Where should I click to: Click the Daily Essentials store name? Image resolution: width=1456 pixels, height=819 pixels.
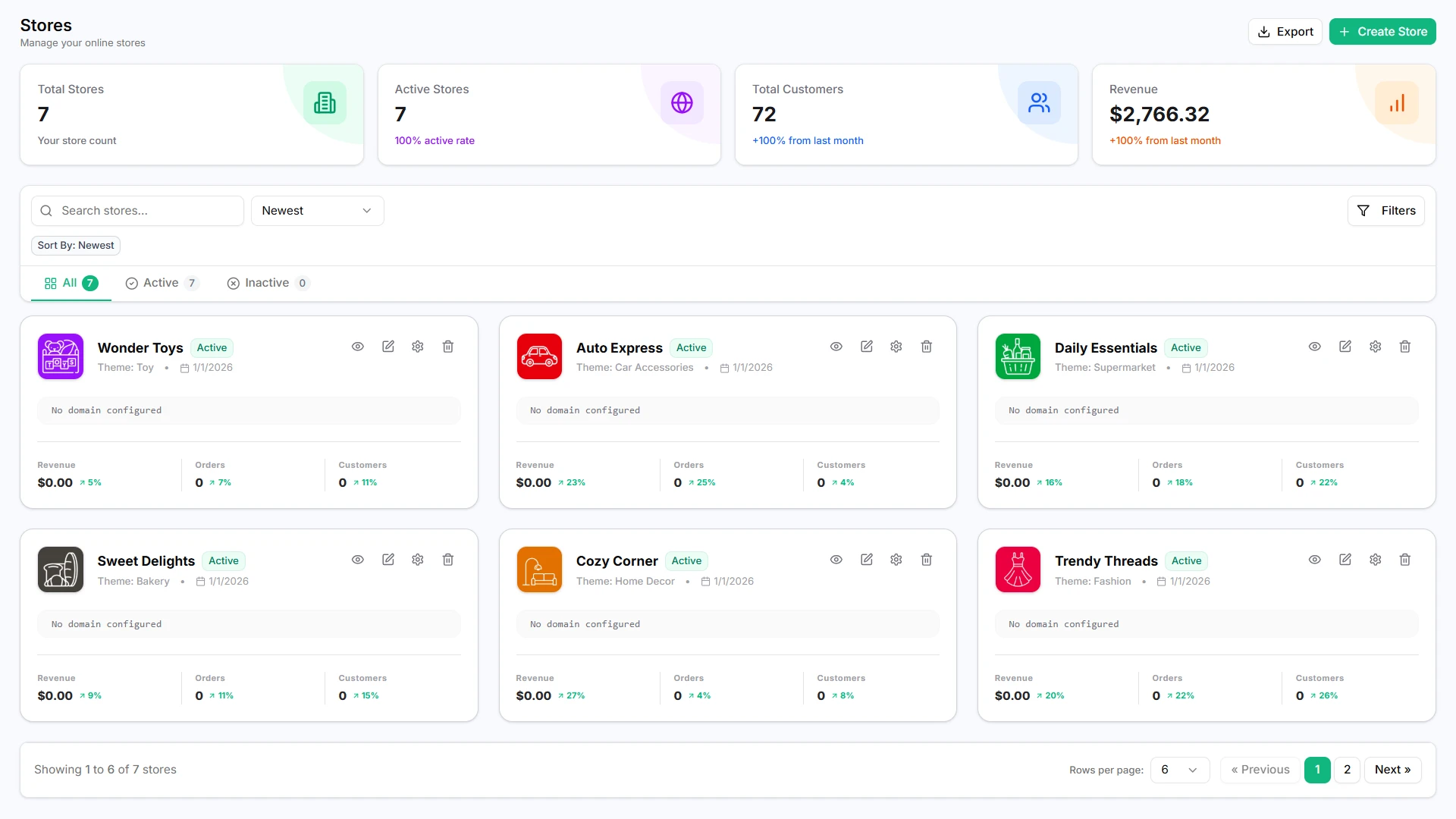[1106, 348]
